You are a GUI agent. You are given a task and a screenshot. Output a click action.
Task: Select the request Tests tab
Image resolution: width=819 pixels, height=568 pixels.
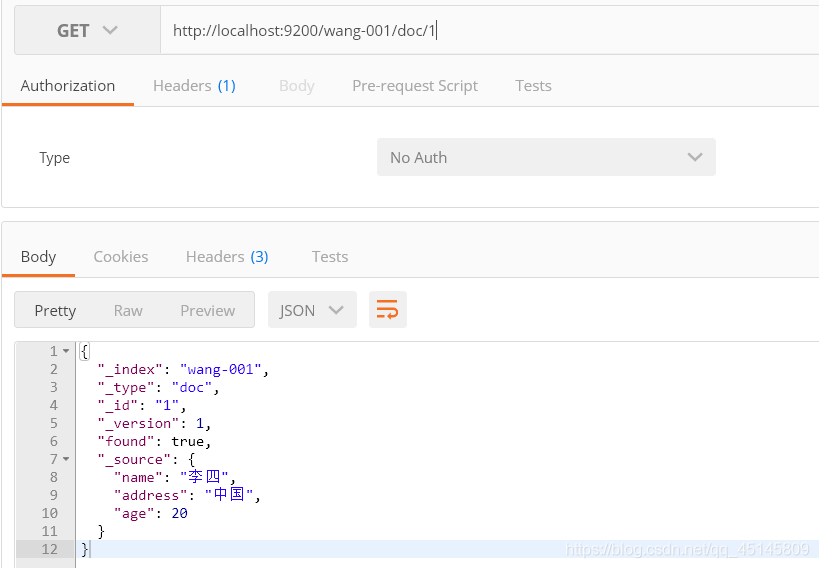tap(533, 86)
